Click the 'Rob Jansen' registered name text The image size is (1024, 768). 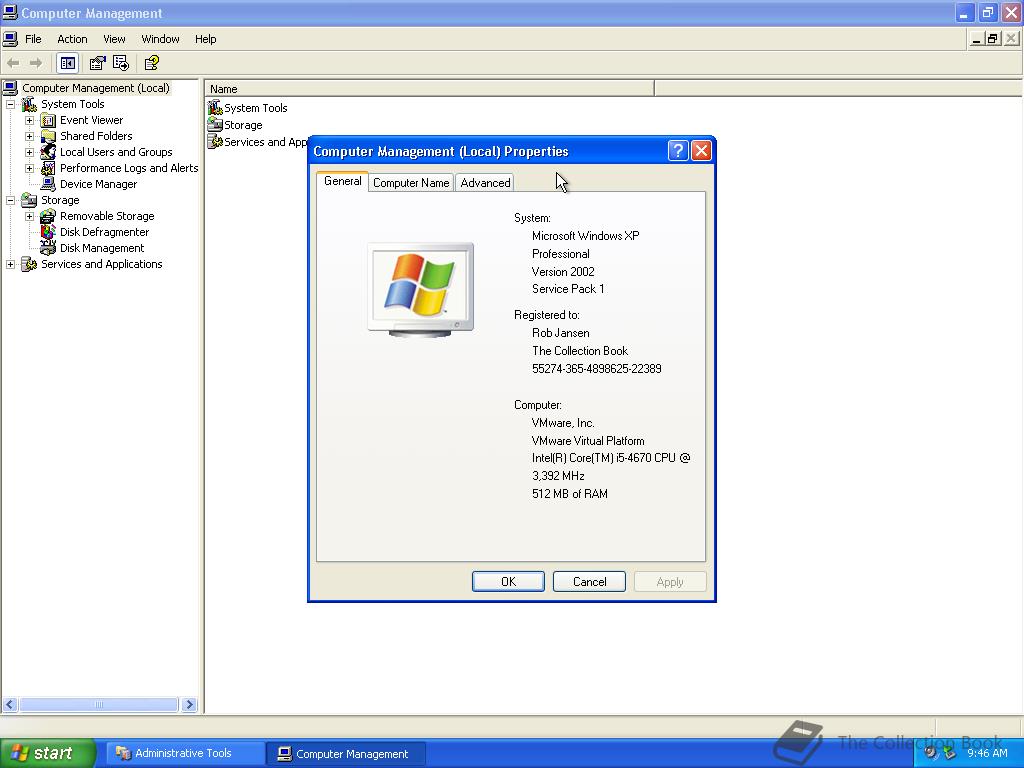click(560, 332)
